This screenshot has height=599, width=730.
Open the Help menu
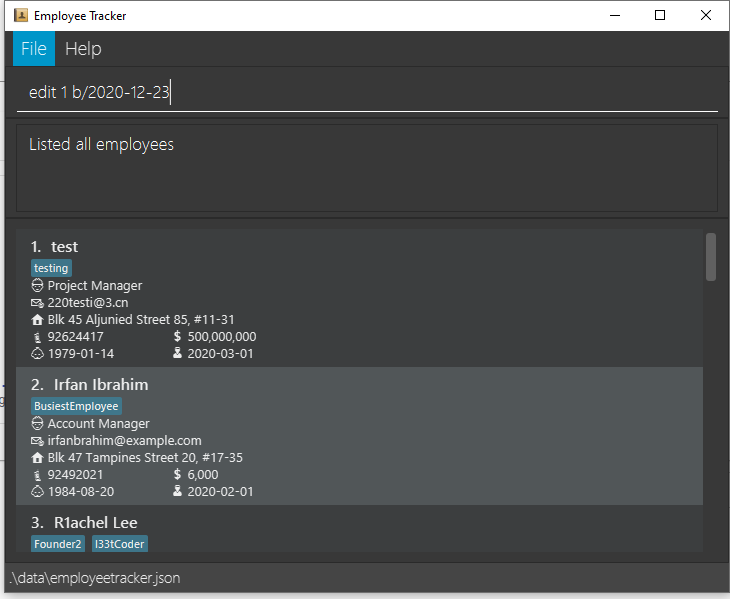83,49
